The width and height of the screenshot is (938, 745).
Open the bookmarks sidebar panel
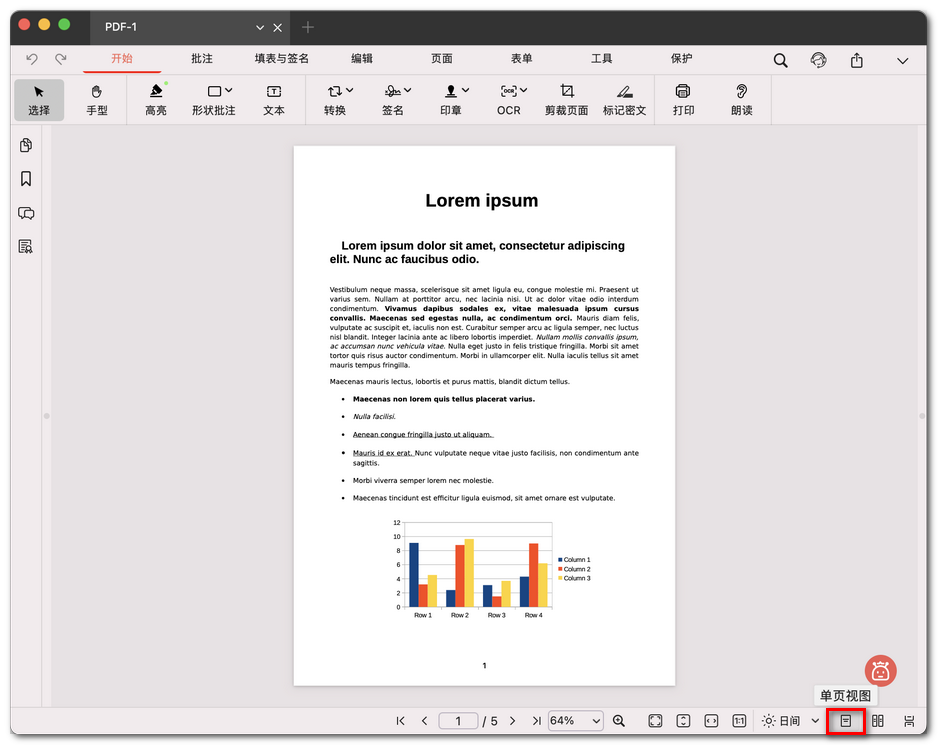coord(26,179)
